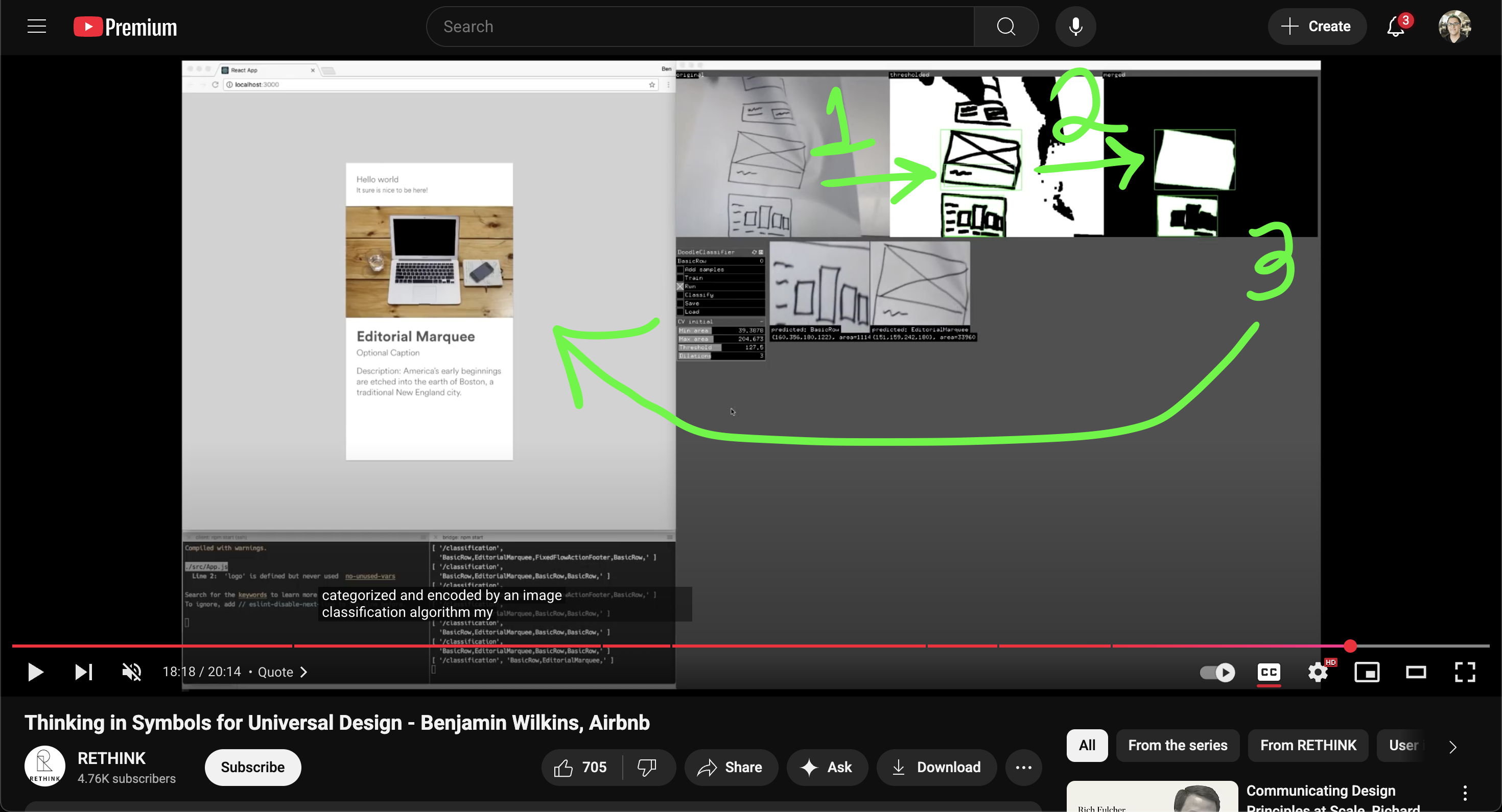1502x812 pixels.
Task: Turn off closed captions
Action: [1269, 672]
